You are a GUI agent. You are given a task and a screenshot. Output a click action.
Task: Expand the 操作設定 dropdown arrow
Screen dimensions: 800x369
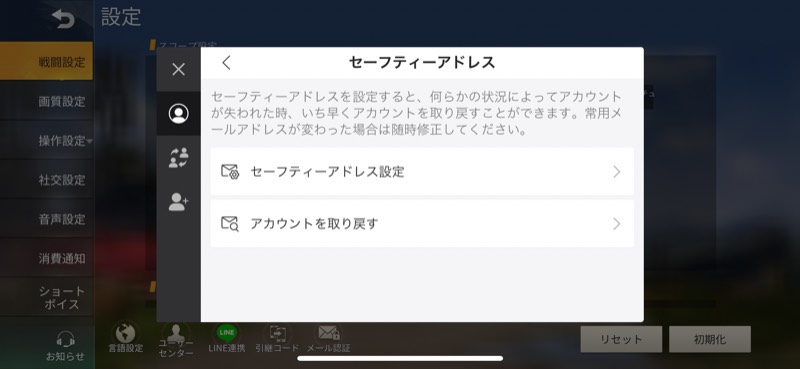click(x=90, y=141)
